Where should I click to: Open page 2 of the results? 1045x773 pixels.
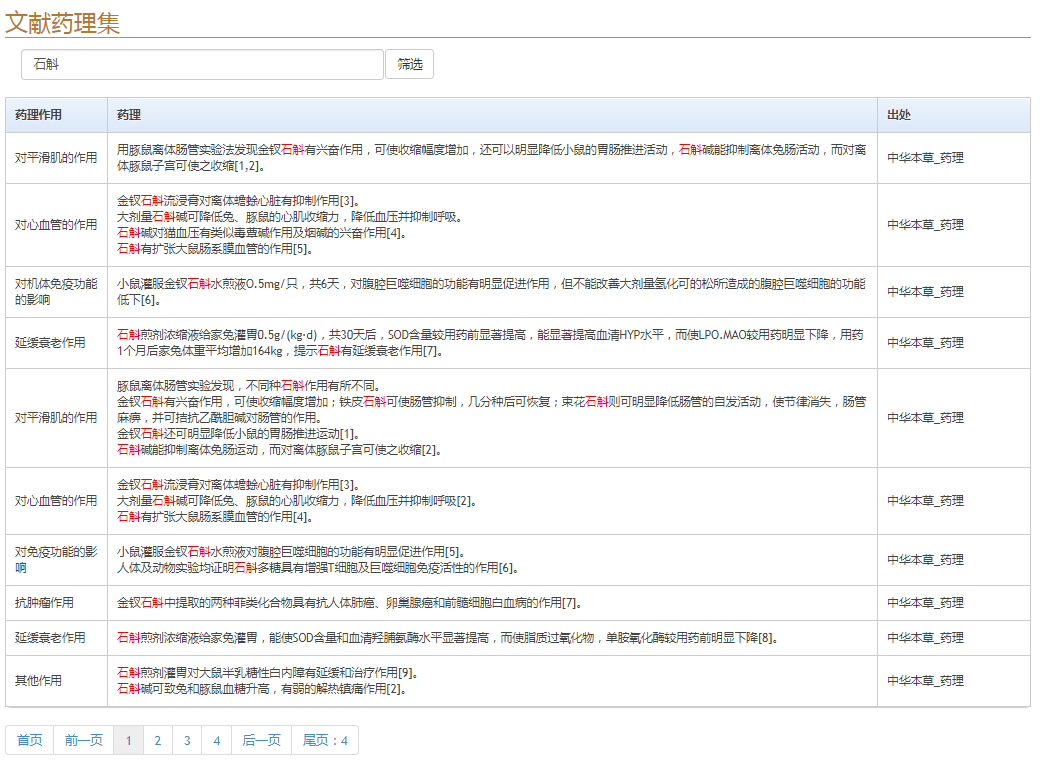click(157, 740)
